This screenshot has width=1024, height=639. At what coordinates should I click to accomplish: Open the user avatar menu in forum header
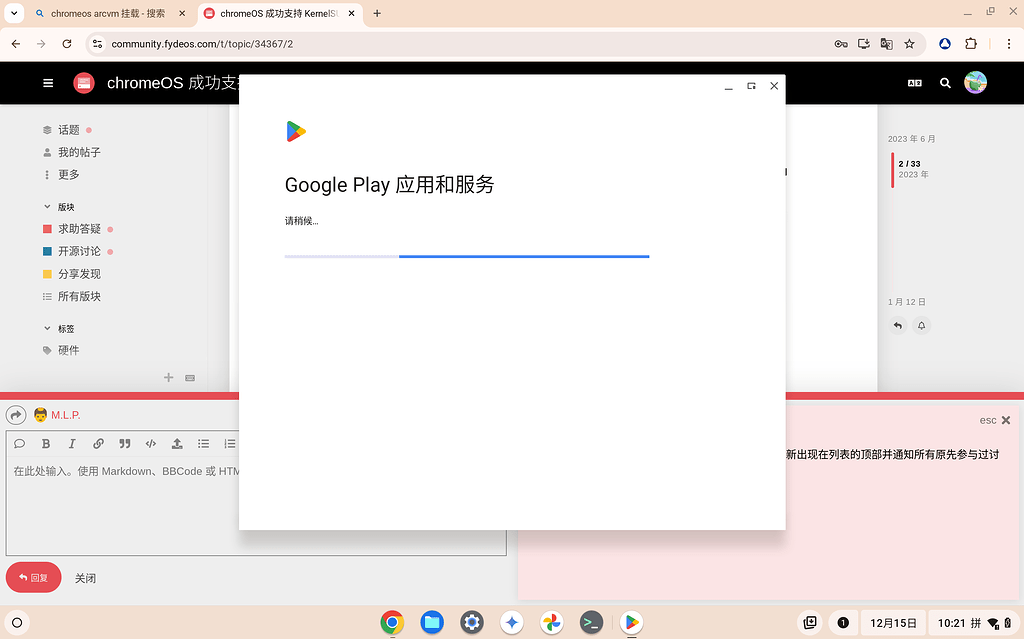[x=975, y=83]
